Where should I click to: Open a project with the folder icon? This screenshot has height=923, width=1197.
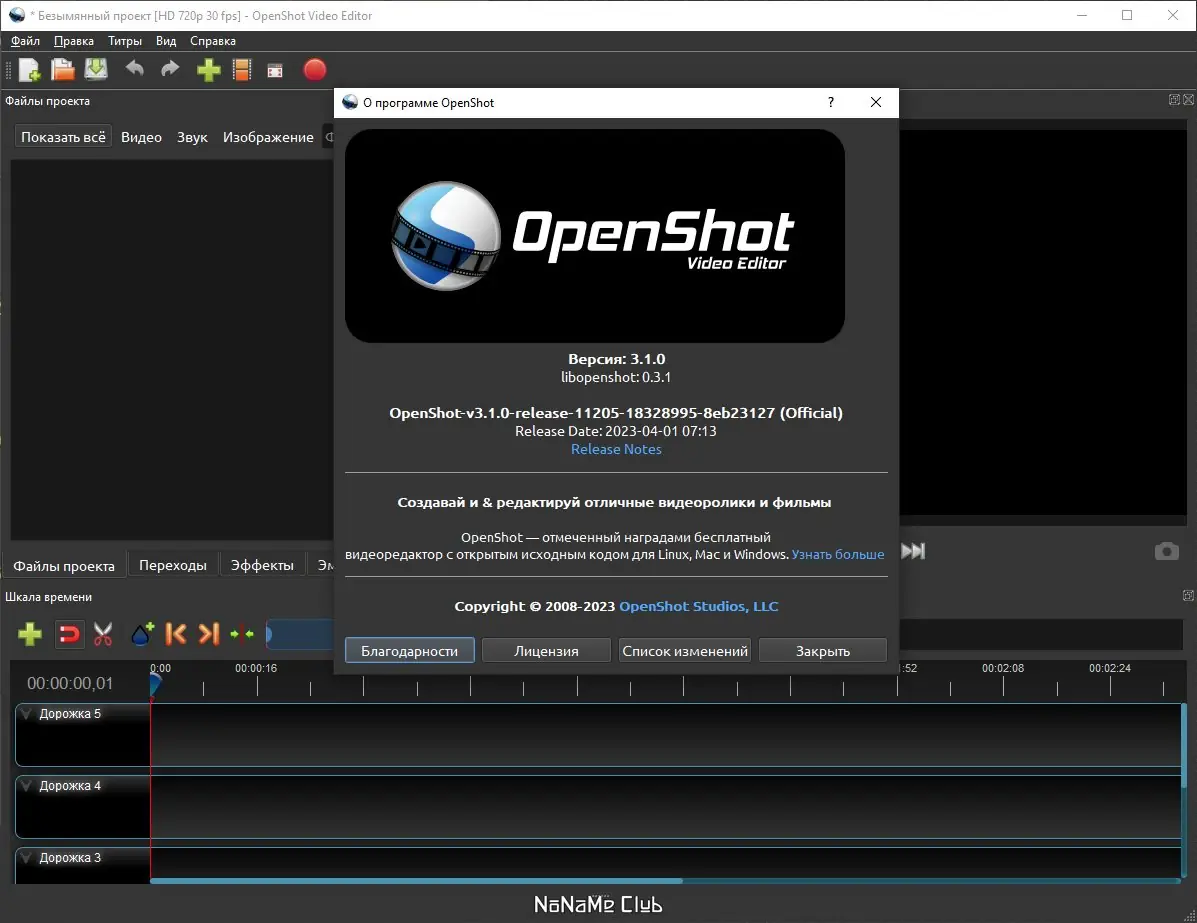pyautogui.click(x=63, y=69)
